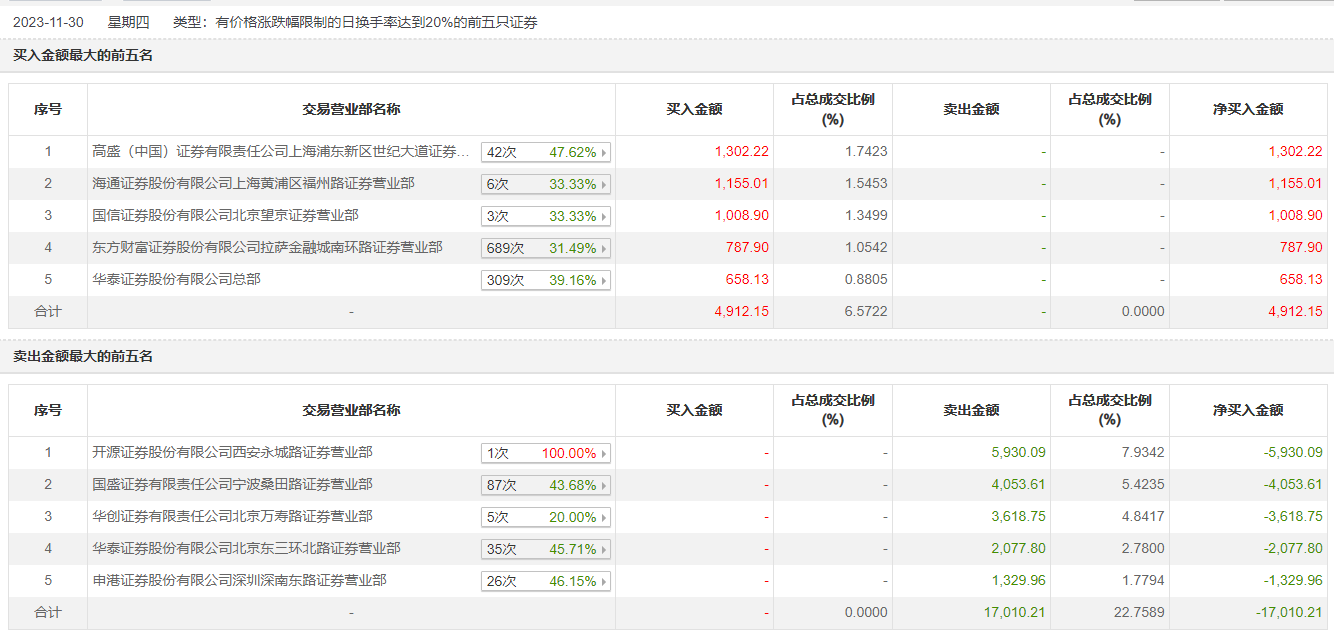
Task: Click the 买入金额最大的前五名 section heading
Action: pos(83,56)
